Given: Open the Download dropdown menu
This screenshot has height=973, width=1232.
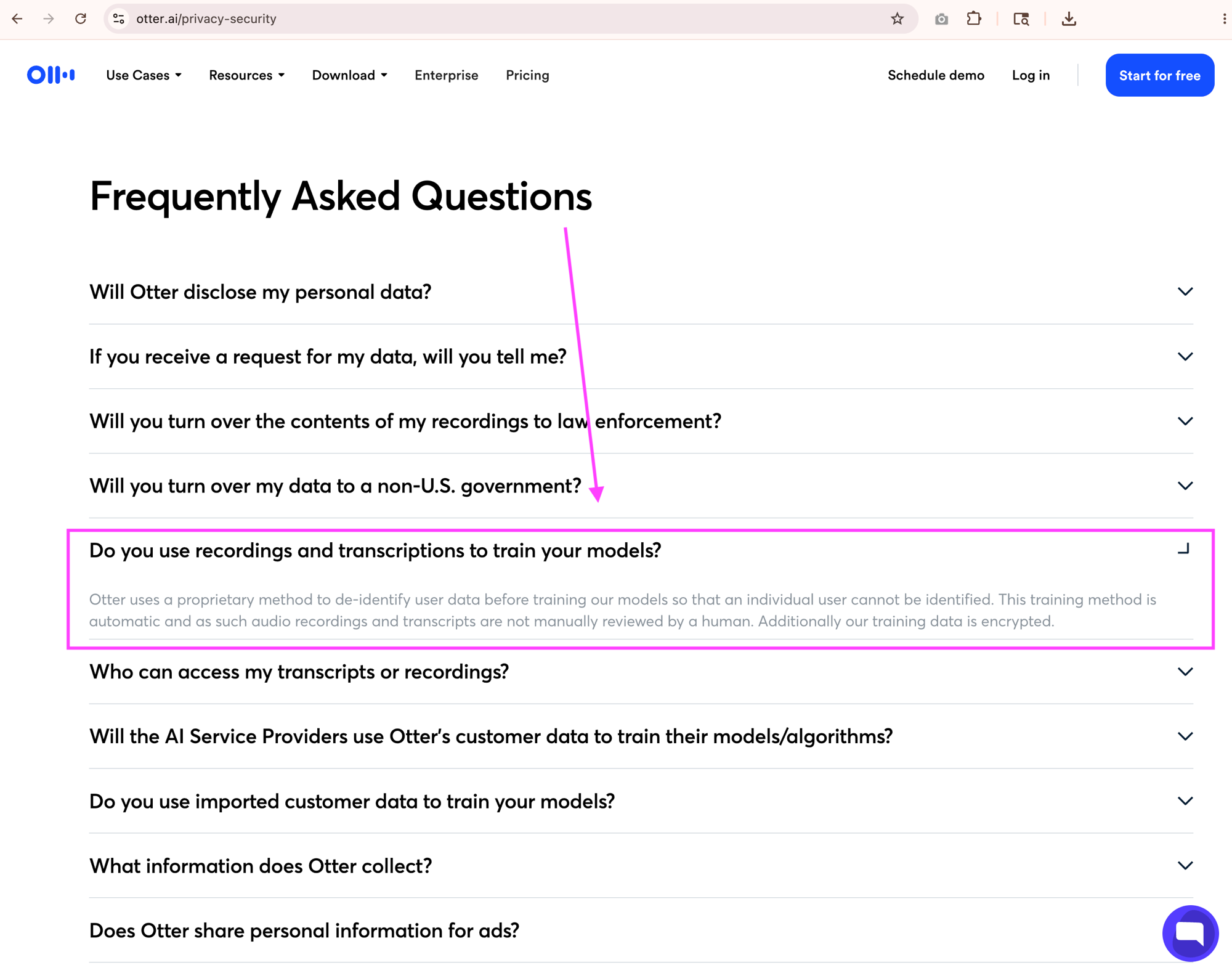Looking at the screenshot, I should point(349,75).
